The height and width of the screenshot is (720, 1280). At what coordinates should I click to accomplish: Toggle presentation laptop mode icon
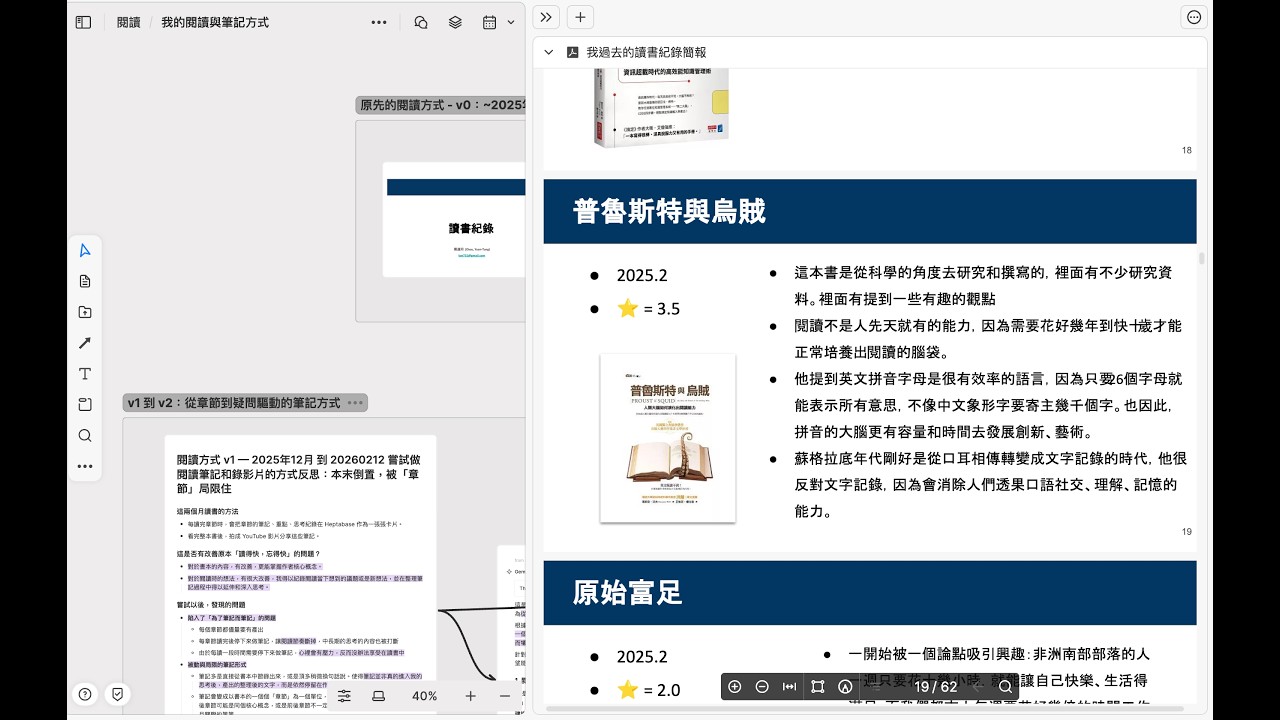(x=379, y=696)
